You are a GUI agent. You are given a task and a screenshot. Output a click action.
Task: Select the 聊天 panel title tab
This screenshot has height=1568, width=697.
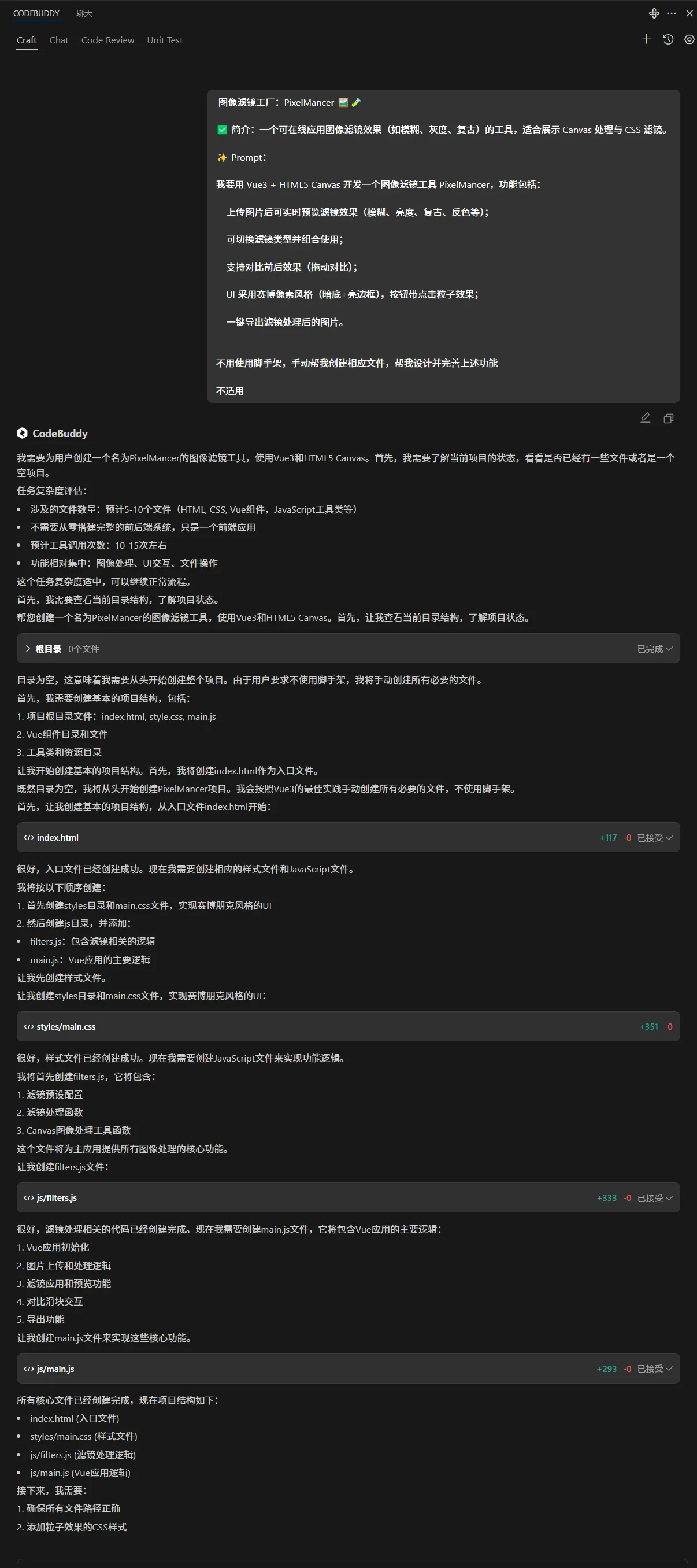pyautogui.click(x=84, y=13)
